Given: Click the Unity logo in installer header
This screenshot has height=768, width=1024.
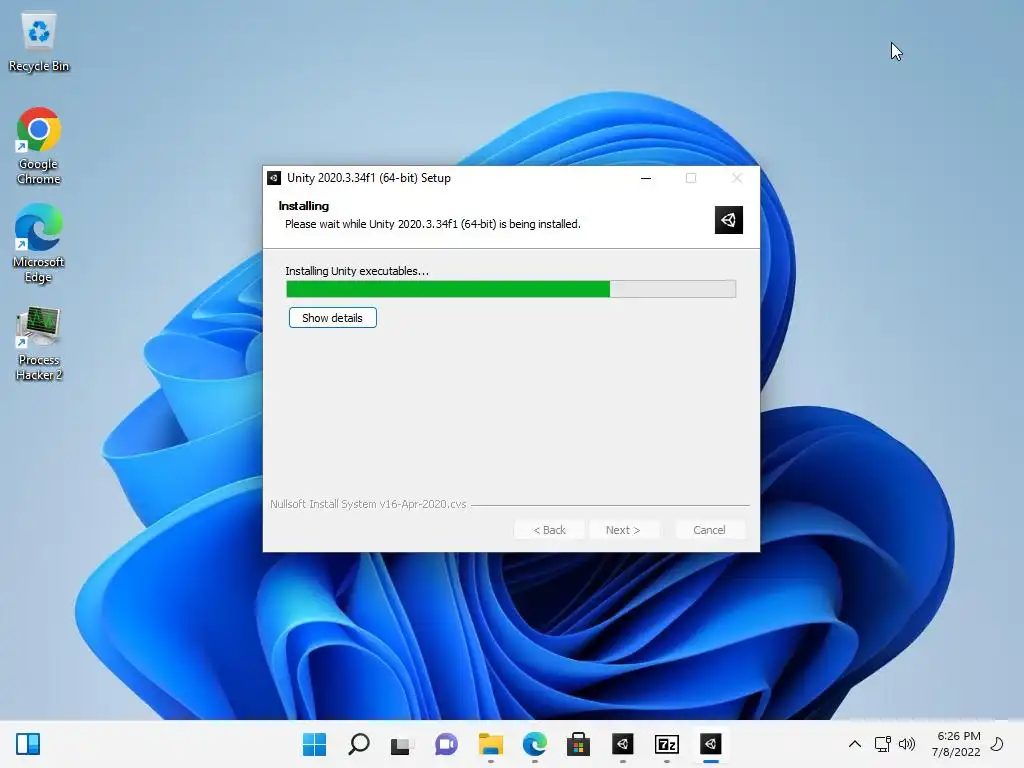Looking at the screenshot, I should pyautogui.click(x=729, y=220).
